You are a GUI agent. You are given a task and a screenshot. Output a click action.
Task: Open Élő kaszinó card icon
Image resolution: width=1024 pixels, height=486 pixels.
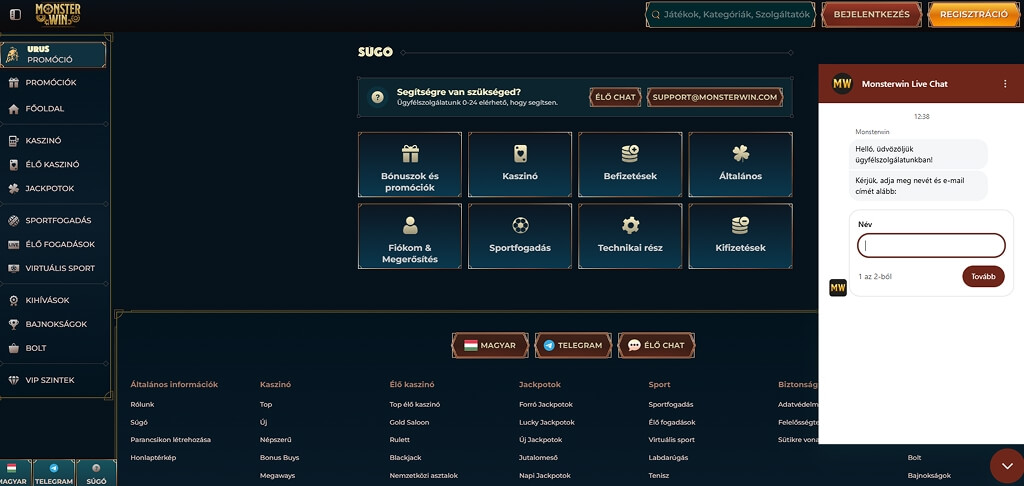(13, 165)
